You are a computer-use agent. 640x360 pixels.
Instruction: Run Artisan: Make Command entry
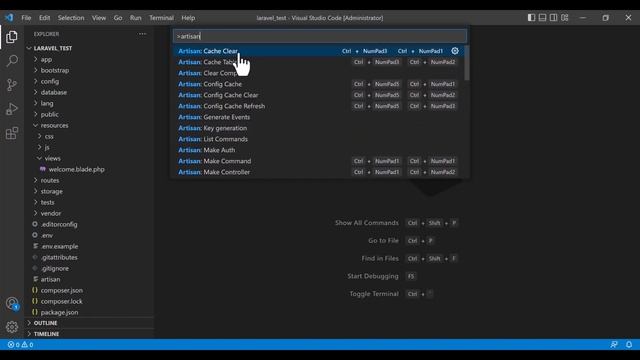(x=318, y=161)
